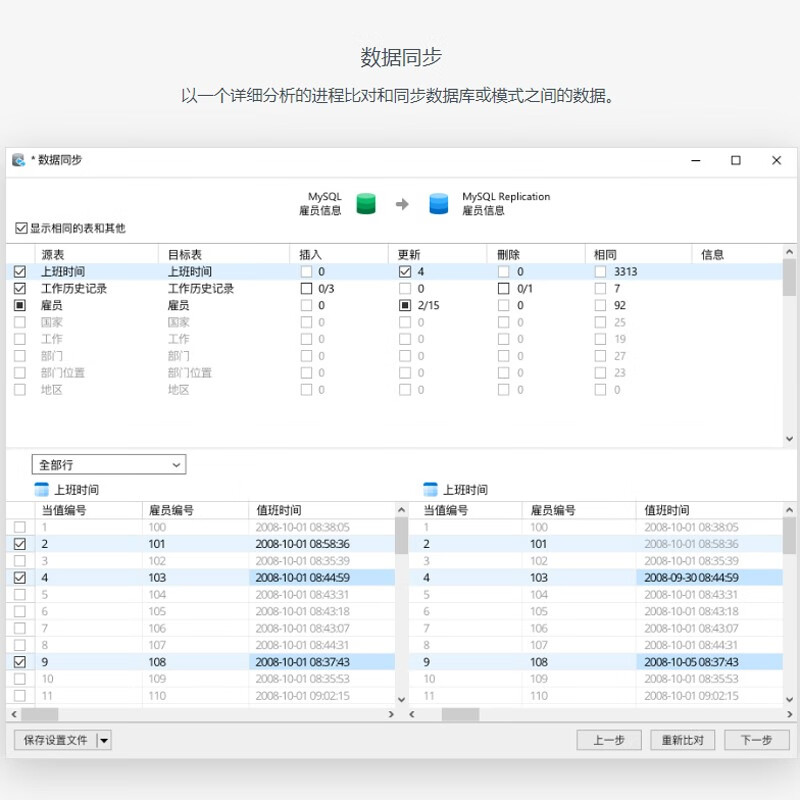This screenshot has width=800, height=800.
Task: Open the dropdown arrow beside 保存设置文件
Action: click(105, 741)
